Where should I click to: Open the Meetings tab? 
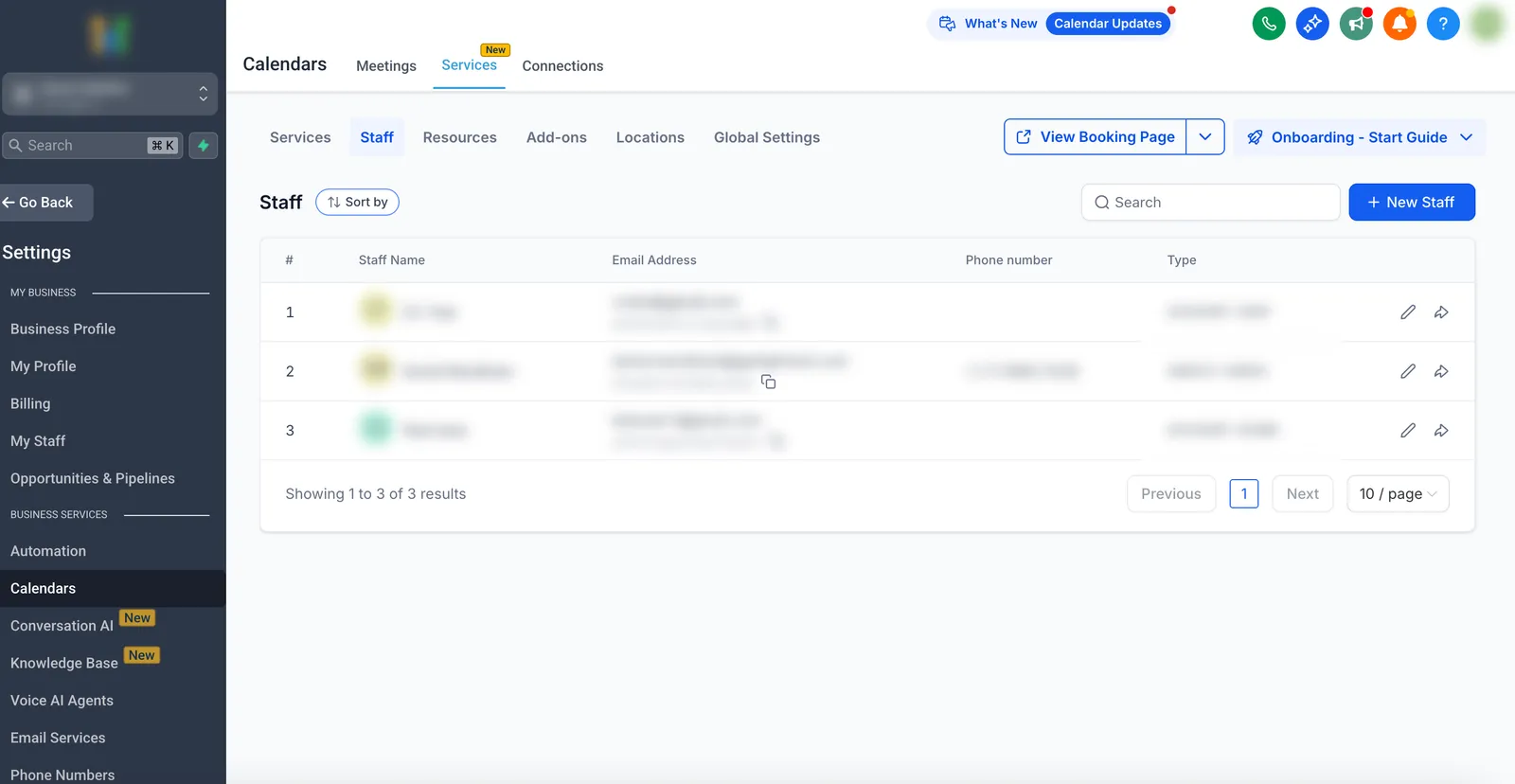pyautogui.click(x=386, y=66)
